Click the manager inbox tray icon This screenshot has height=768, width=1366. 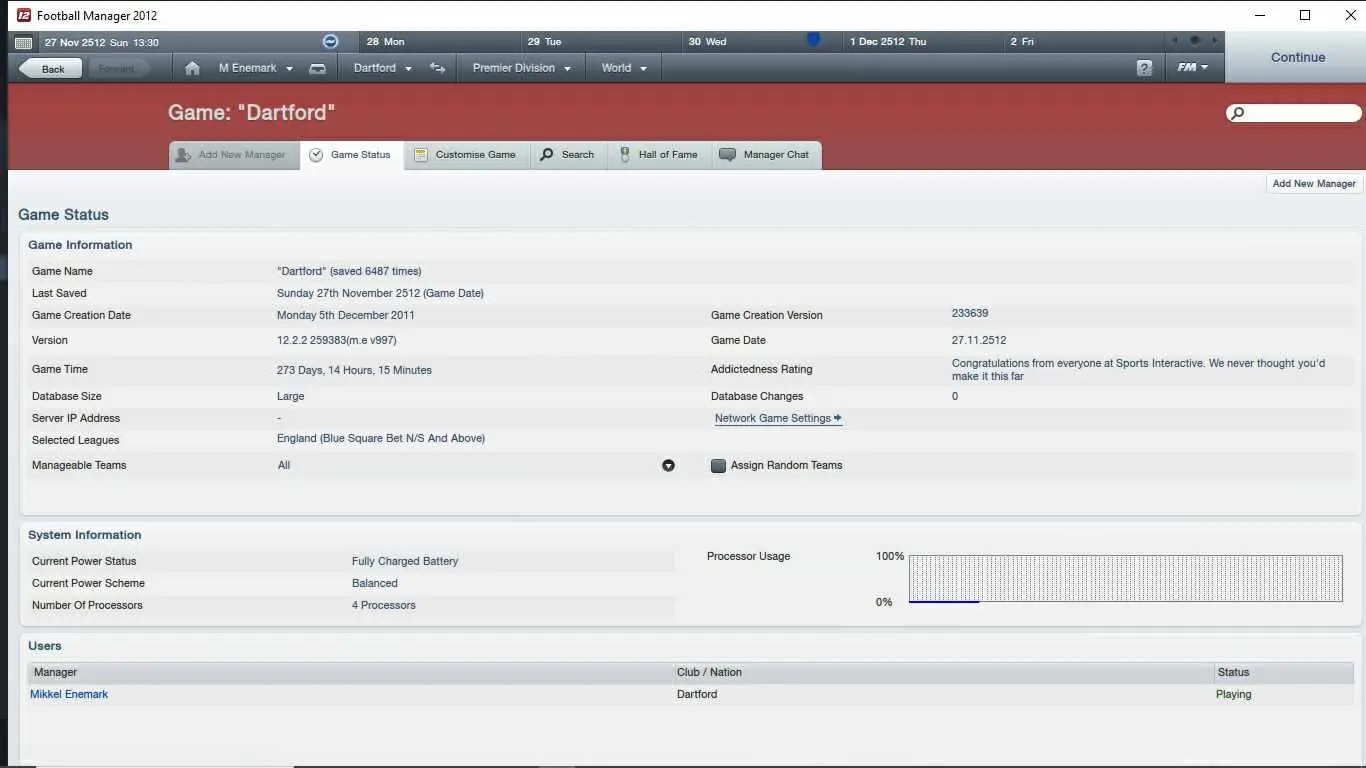(317, 68)
